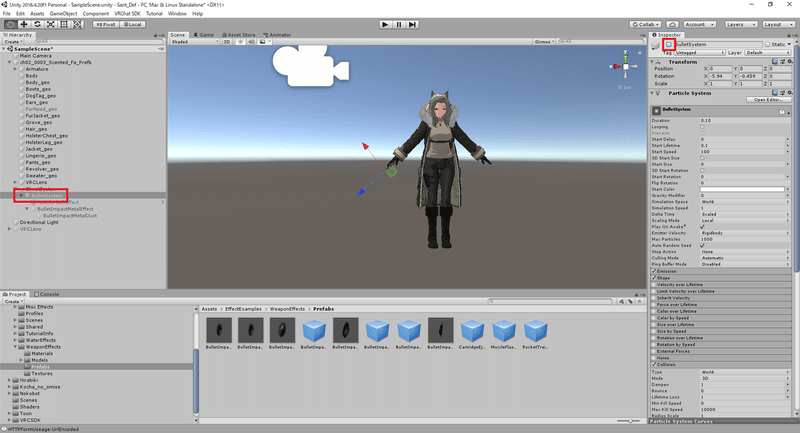This screenshot has width=800, height=433.
Task: Select the Rect transform tool
Action: click(x=64, y=24)
